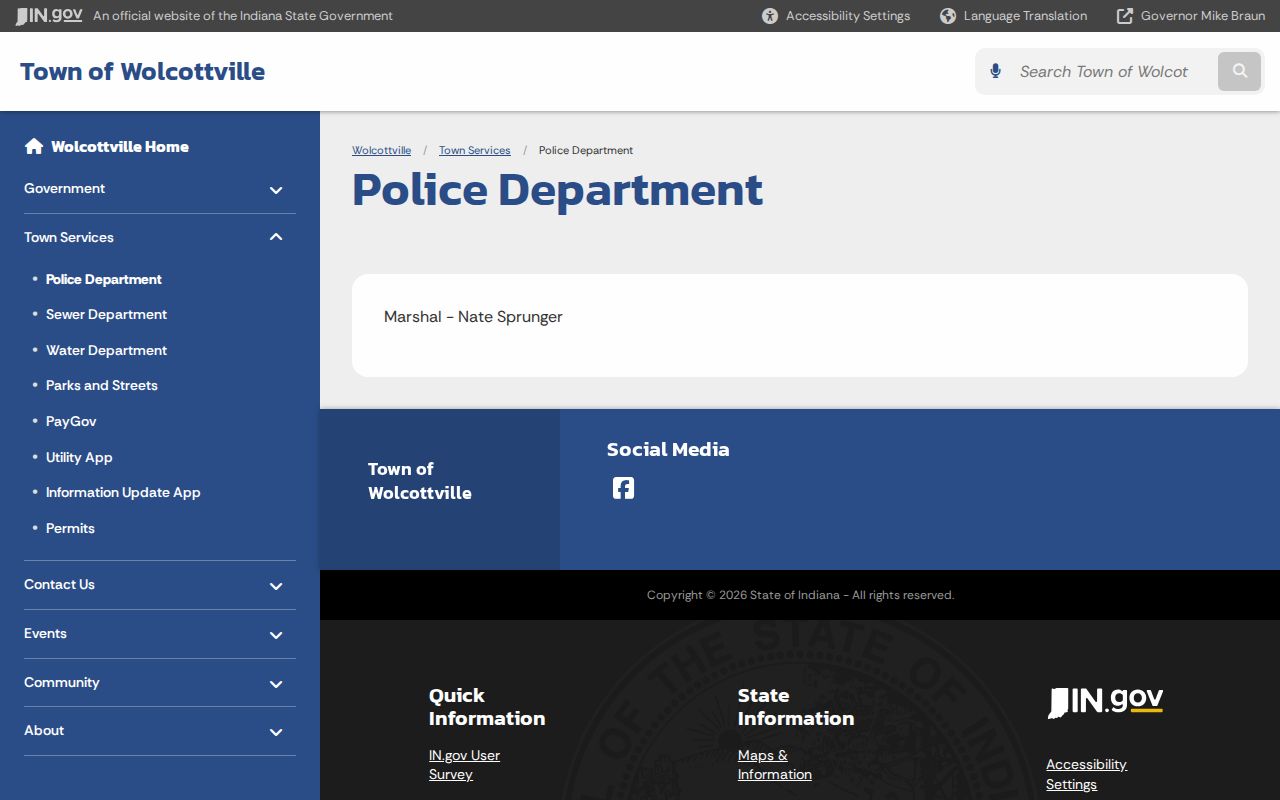Go to Parks and Streets
Screen dimensions: 1280x800
(102, 385)
